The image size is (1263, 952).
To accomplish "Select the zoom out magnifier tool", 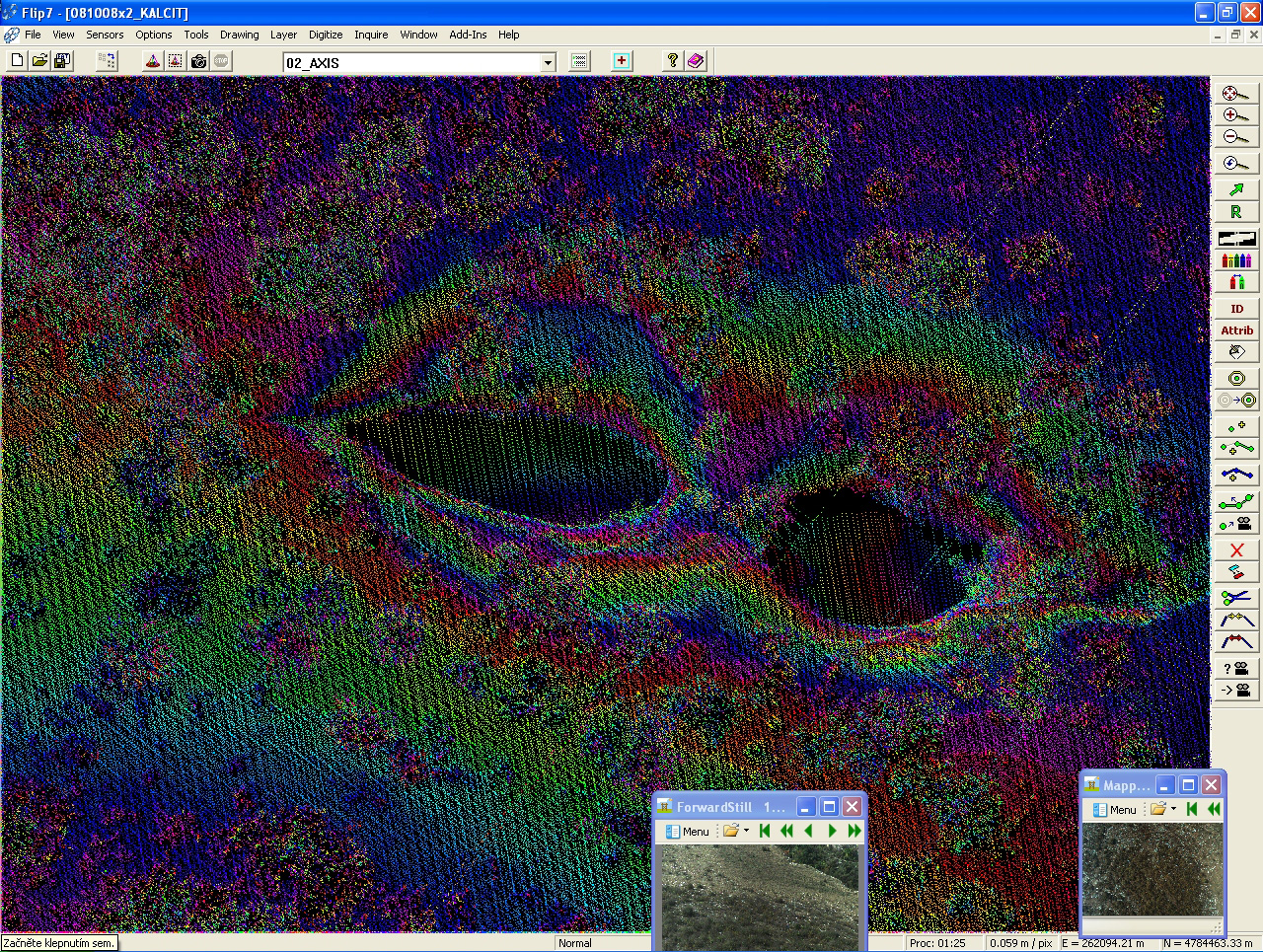I will (1234, 138).
